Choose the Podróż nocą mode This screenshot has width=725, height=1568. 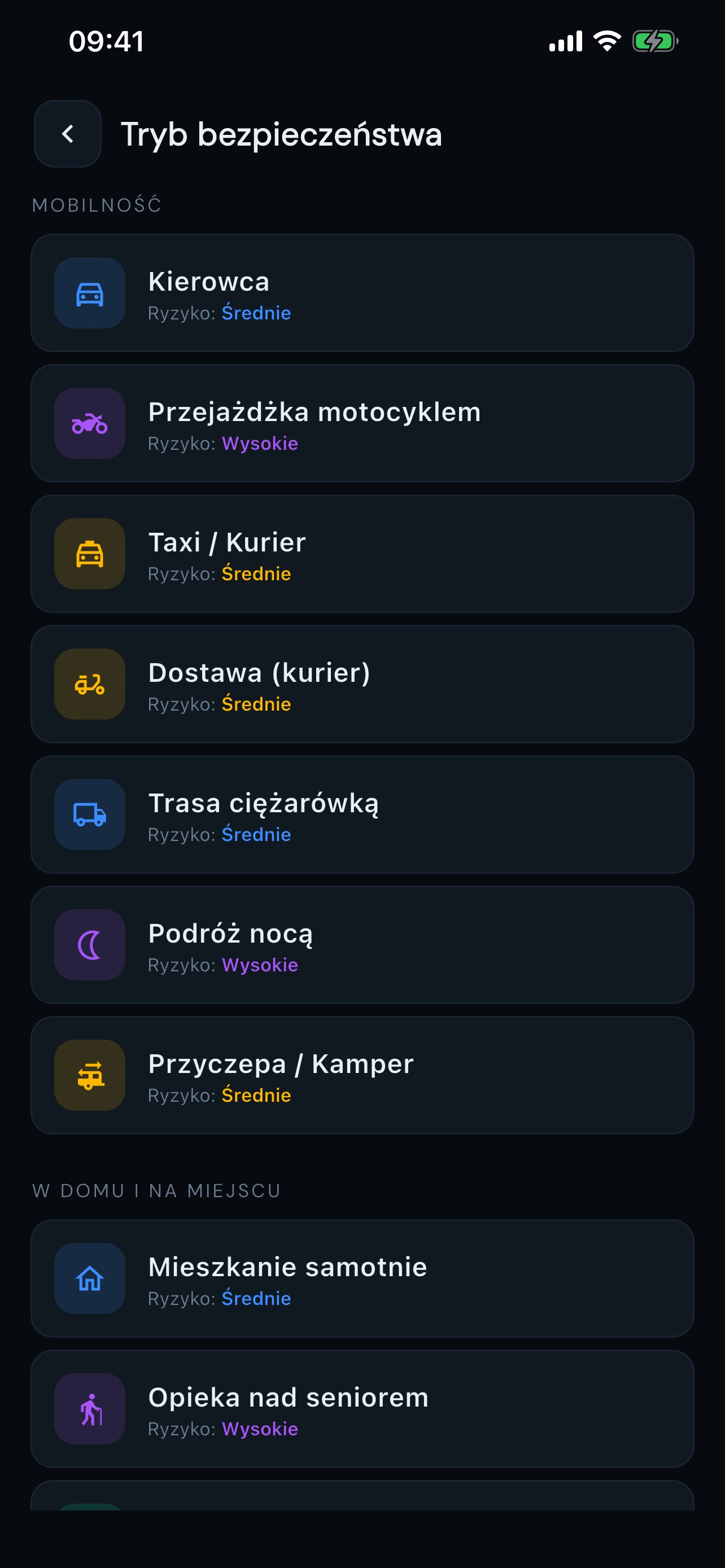click(362, 945)
